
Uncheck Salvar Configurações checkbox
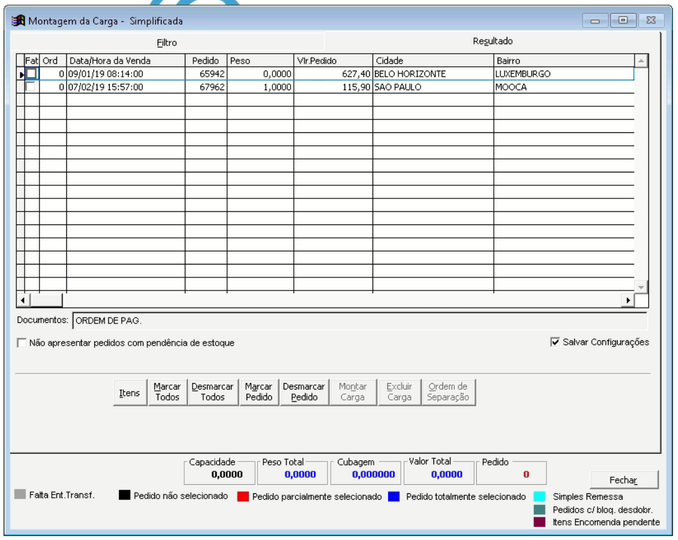tap(555, 342)
